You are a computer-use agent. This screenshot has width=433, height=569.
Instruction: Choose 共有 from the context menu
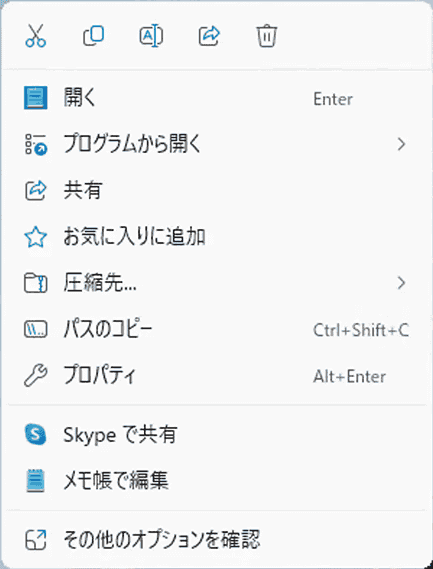[x=217, y=191]
